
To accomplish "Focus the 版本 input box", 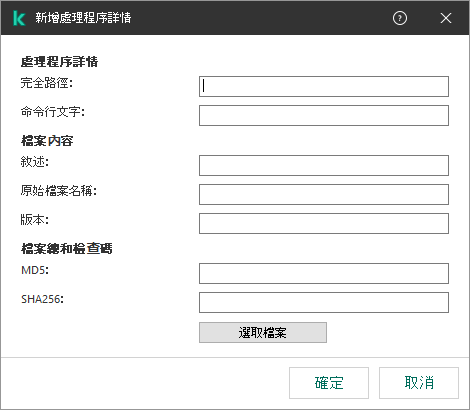I will (x=324, y=223).
